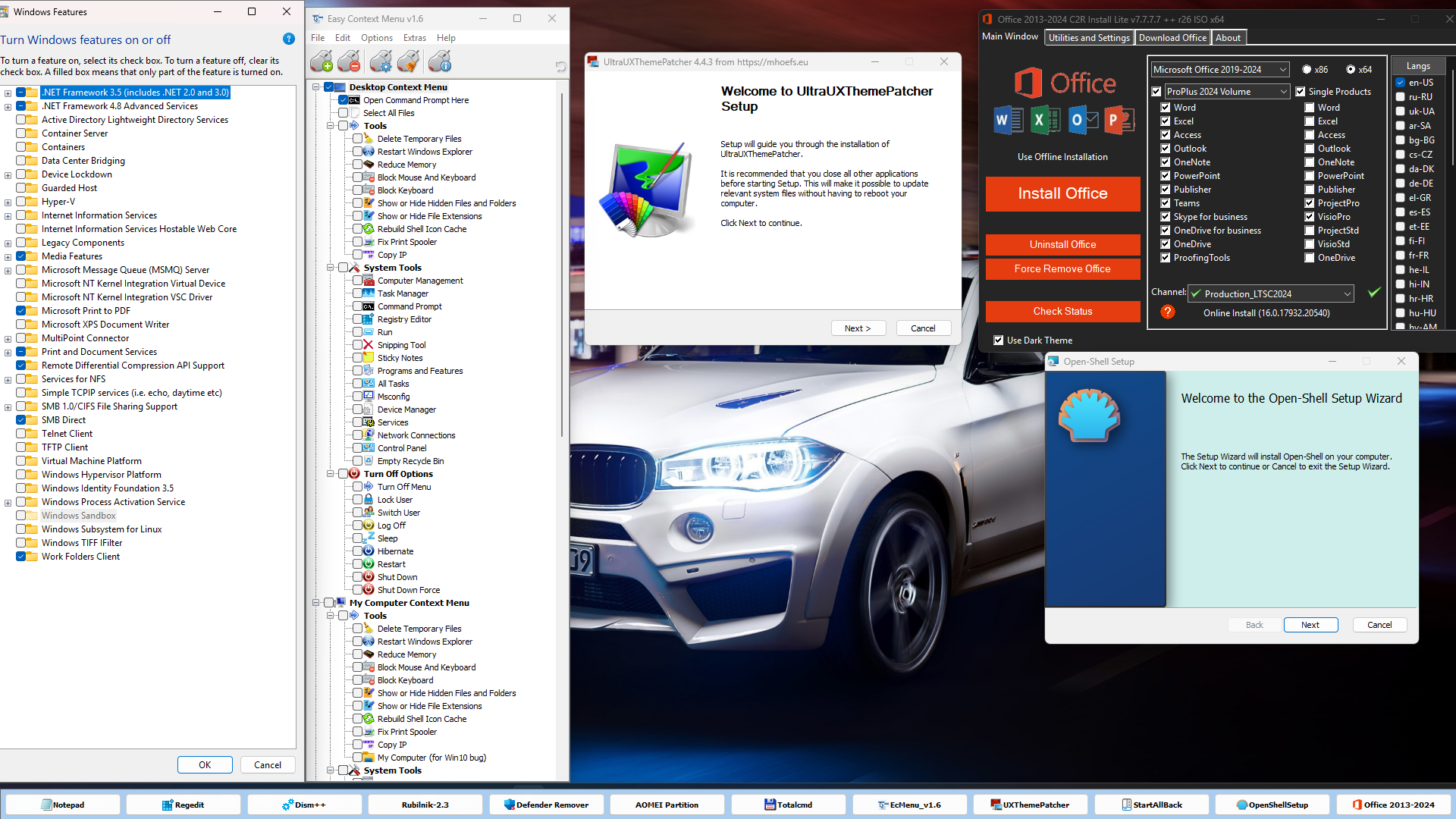
Task: Click the mouse-minus Uninstall All toolbar icon
Action: click(350, 61)
